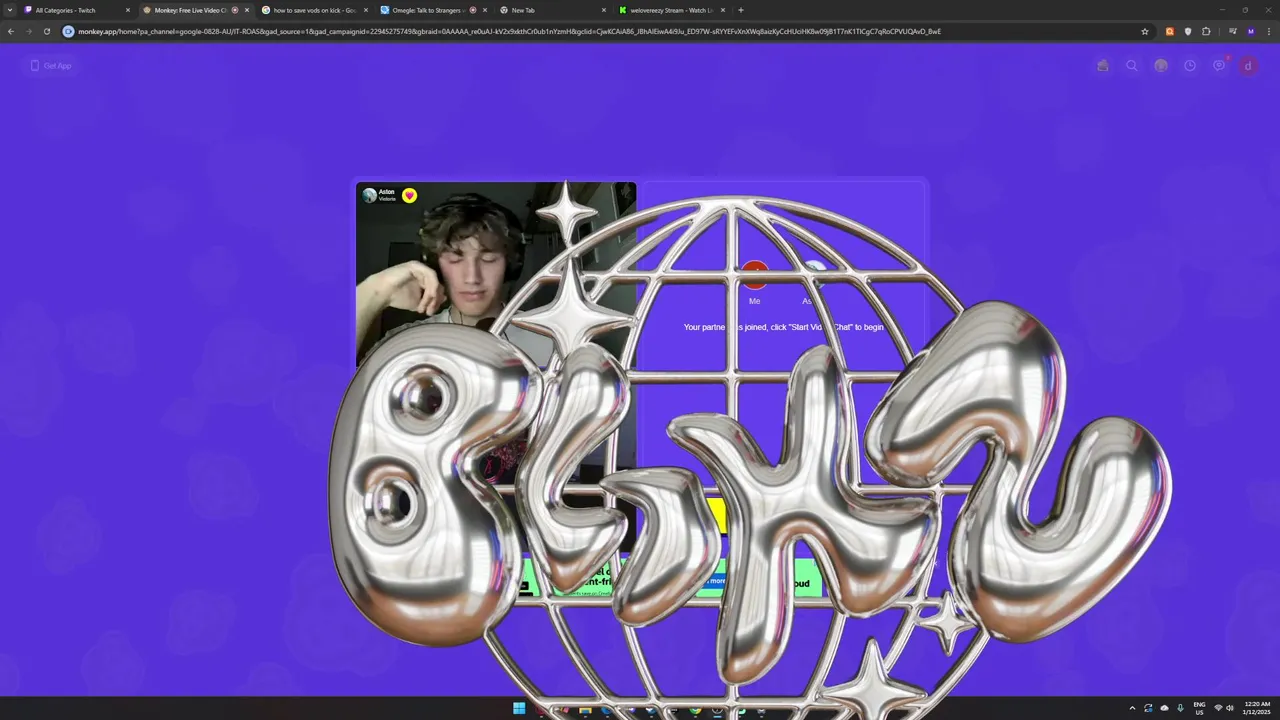The image size is (1280, 720).
Task: Open the history clock icon
Action: [1190, 66]
